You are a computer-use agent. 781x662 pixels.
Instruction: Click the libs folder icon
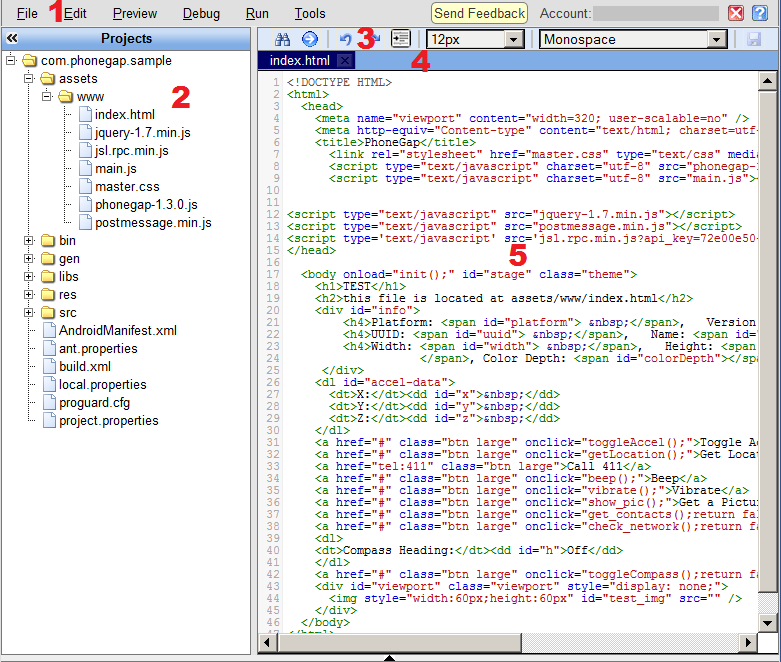(x=48, y=276)
